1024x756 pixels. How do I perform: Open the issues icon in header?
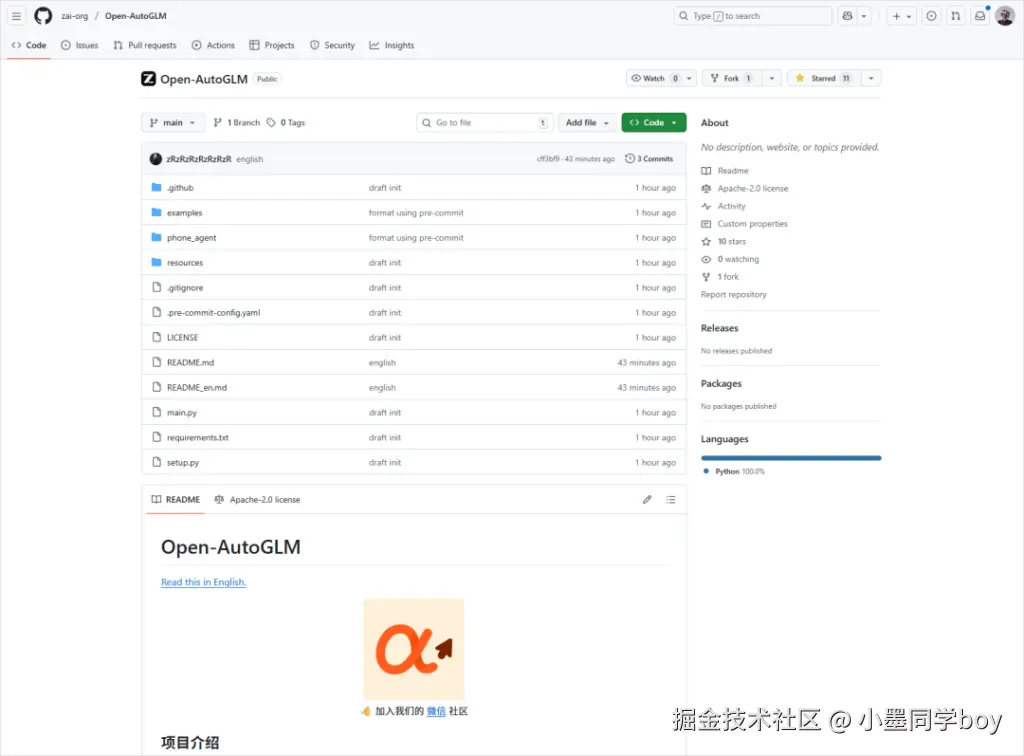(931, 16)
